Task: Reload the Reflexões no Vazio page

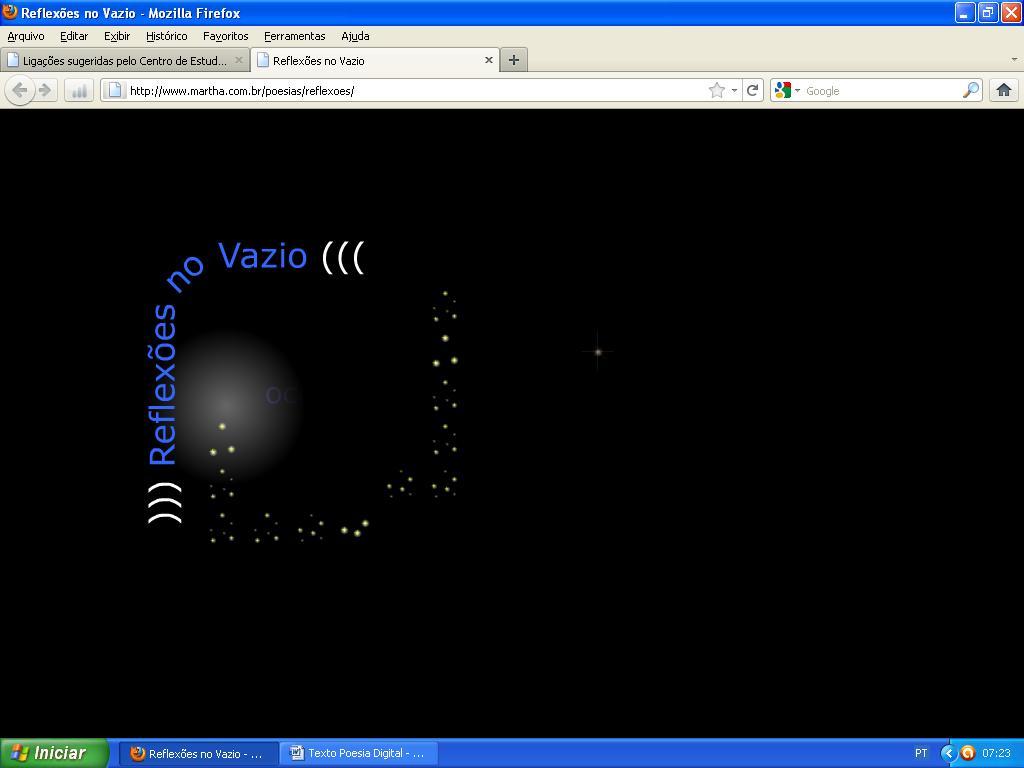Action: pyautogui.click(x=752, y=90)
